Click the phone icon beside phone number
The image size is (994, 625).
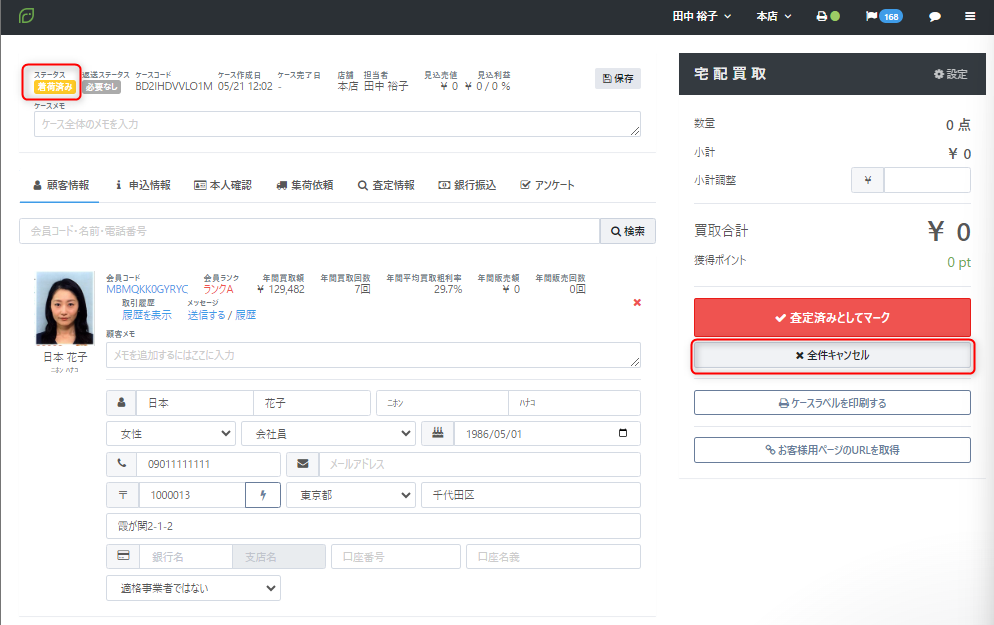122,464
